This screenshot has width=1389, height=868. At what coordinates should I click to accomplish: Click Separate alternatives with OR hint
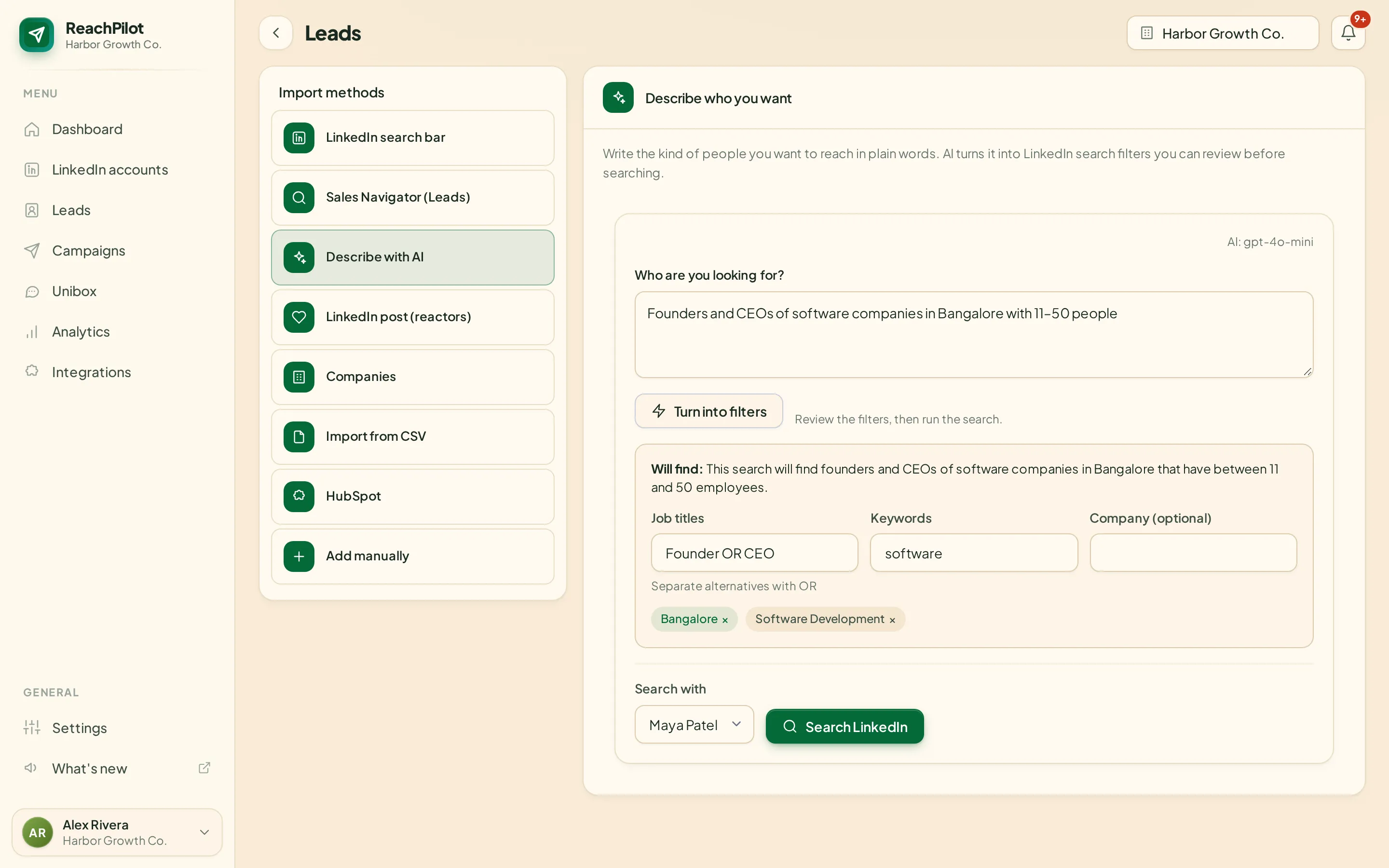tap(734, 586)
